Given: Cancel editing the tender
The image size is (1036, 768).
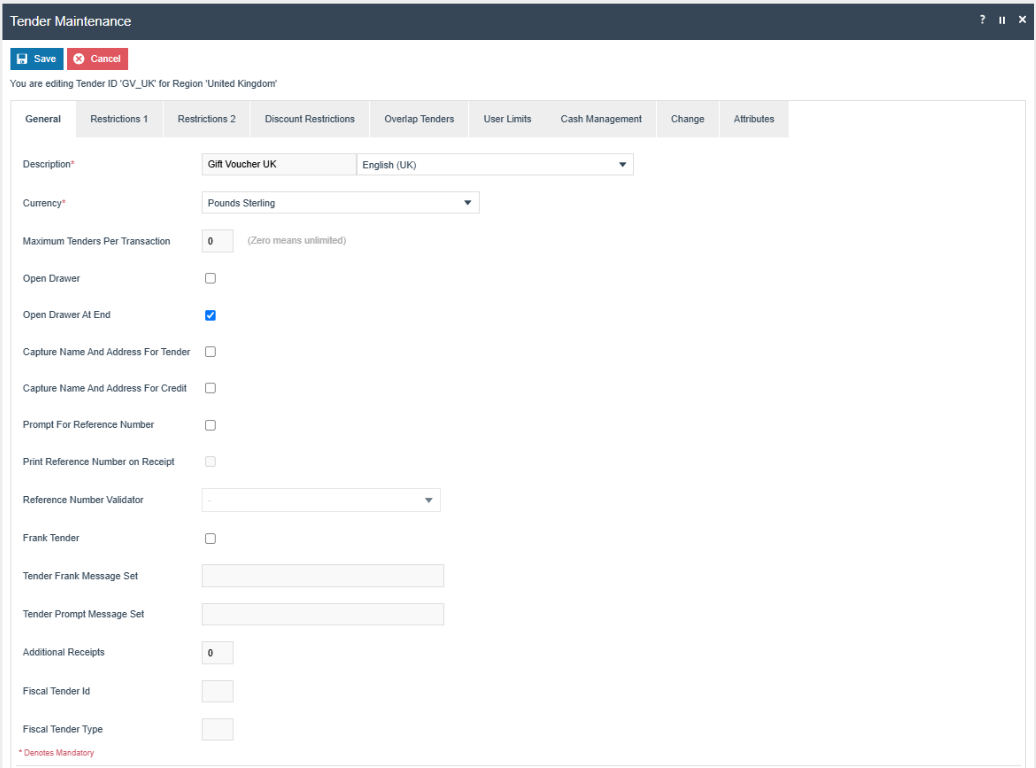Looking at the screenshot, I should coord(97,59).
